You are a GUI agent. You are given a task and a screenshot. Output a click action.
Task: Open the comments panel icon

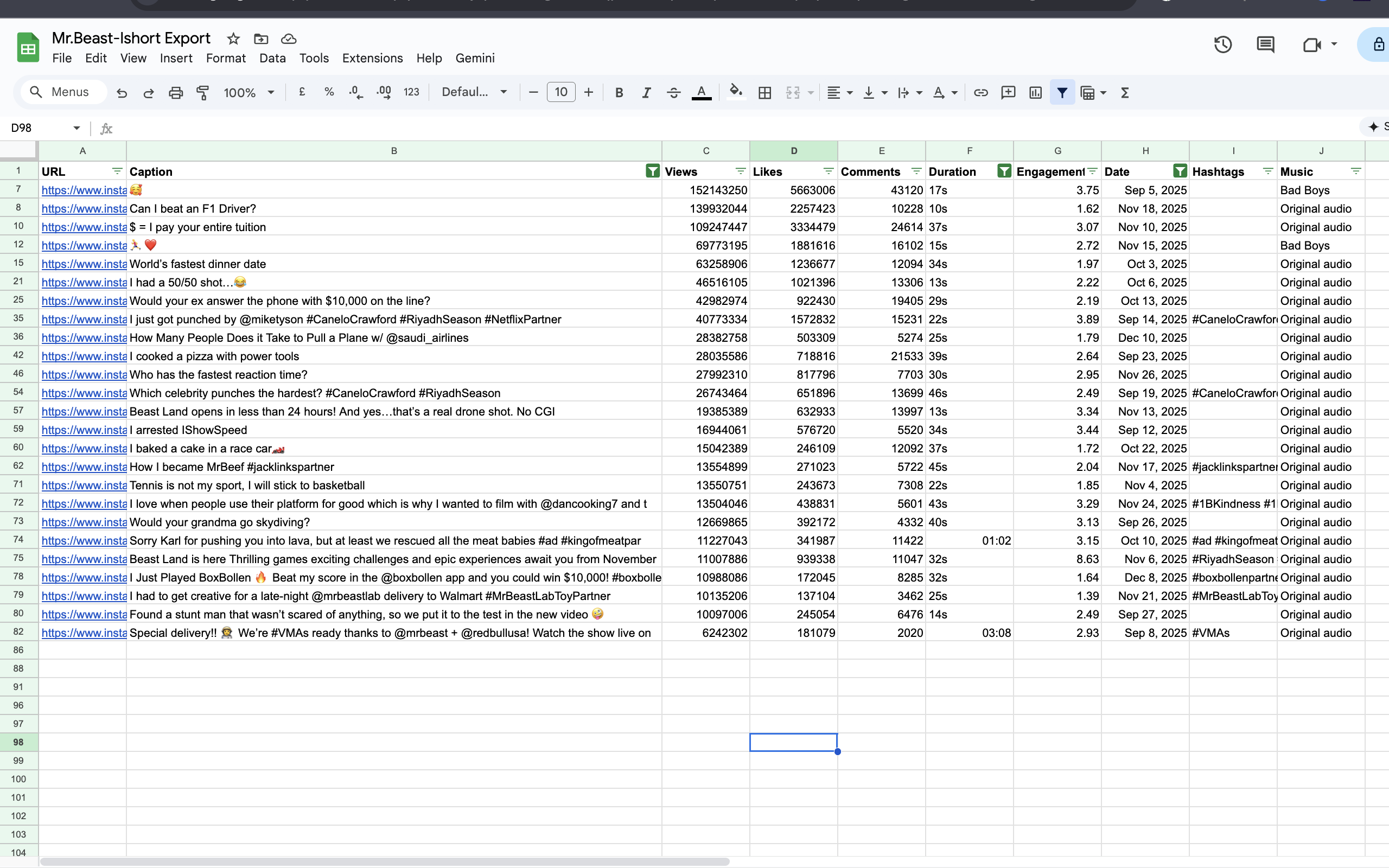click(x=1266, y=44)
